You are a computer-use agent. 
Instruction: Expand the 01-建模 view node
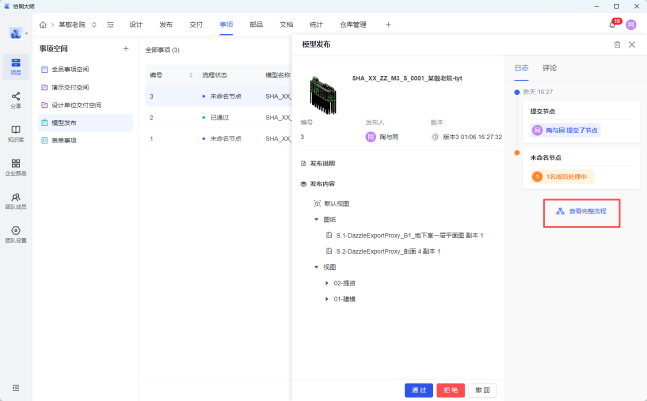point(327,299)
